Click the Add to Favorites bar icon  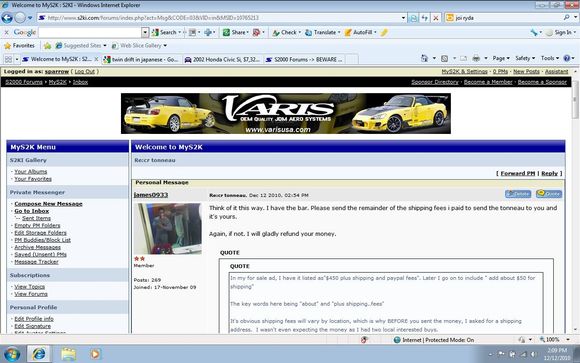click(x=47, y=46)
